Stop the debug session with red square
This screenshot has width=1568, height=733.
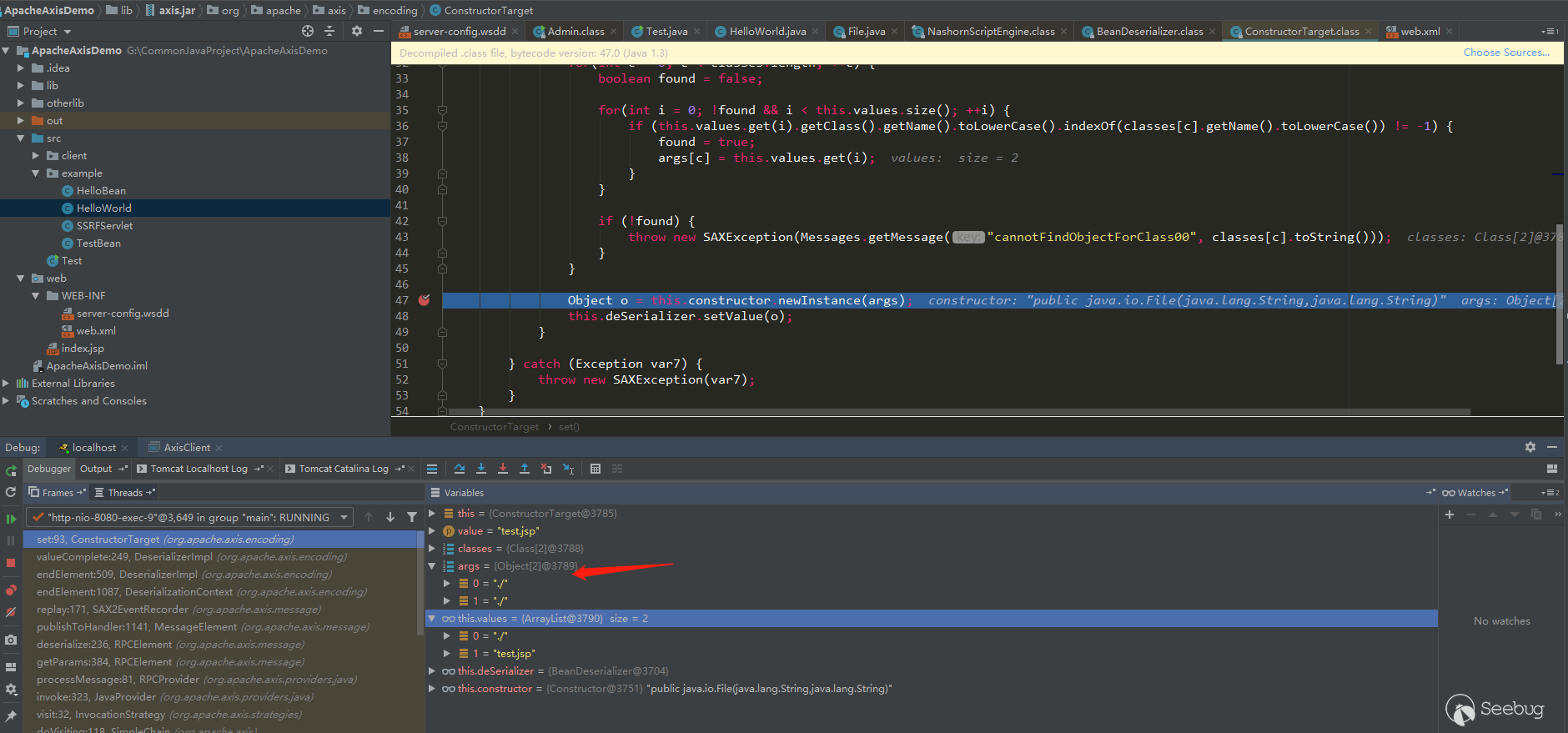(11, 563)
